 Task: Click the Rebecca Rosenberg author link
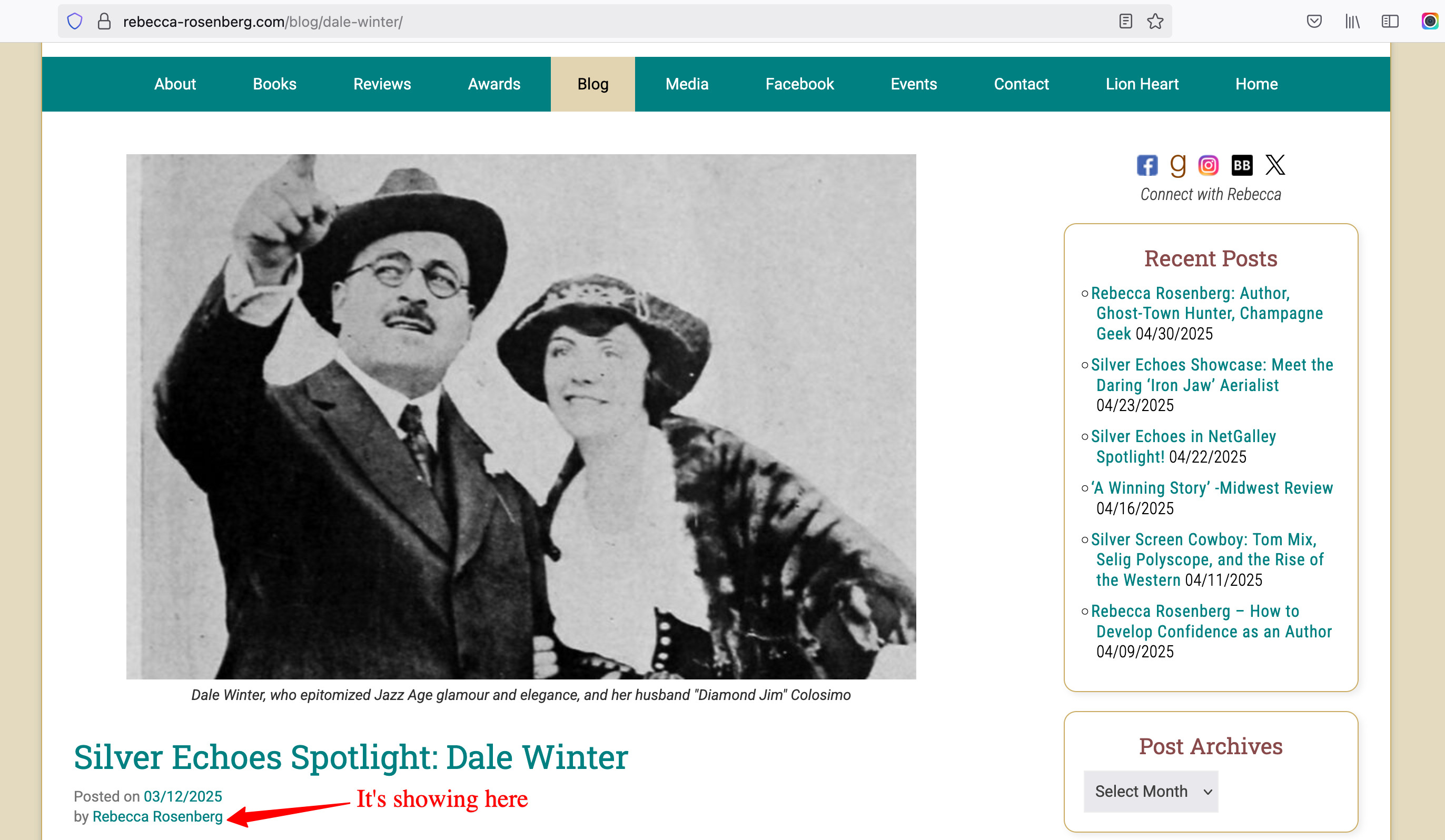coord(157,816)
